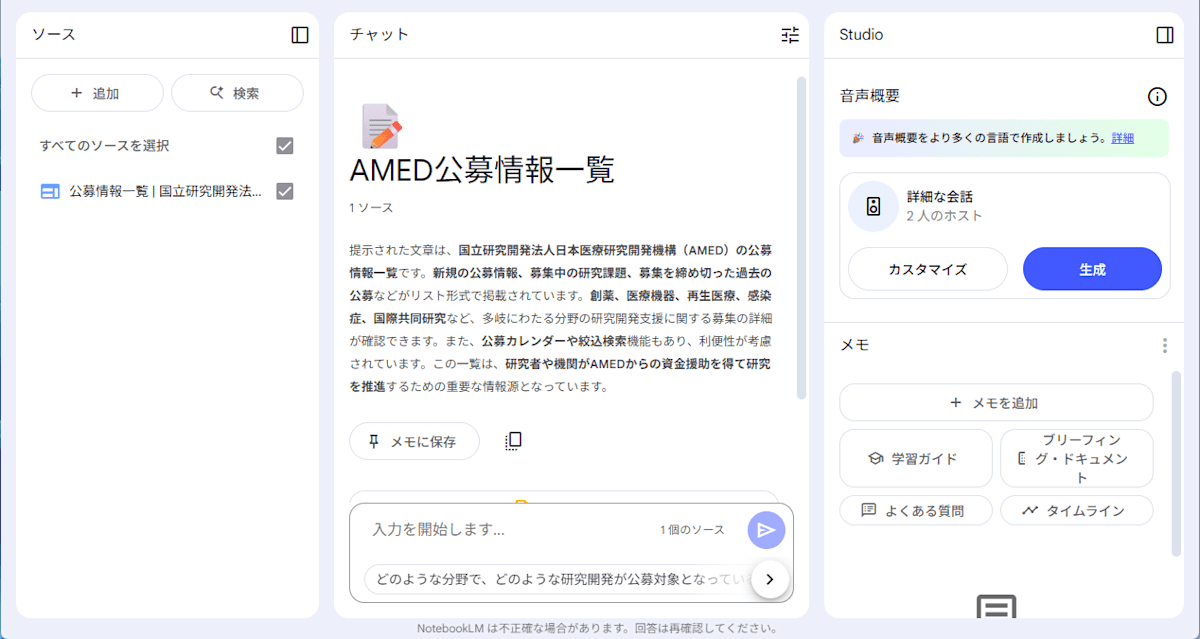Click the chat panel scrollbar
This screenshot has width=1200, height=639.
click(x=801, y=238)
